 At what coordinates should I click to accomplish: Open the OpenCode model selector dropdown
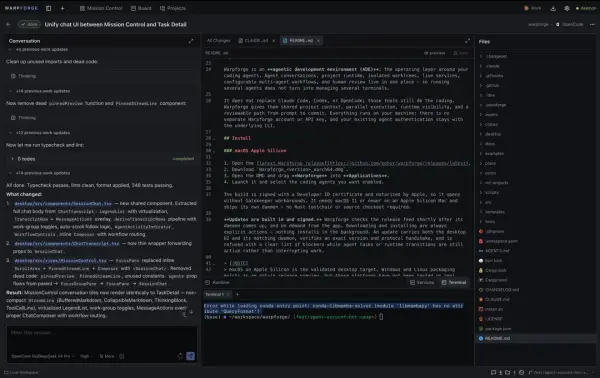(42, 356)
